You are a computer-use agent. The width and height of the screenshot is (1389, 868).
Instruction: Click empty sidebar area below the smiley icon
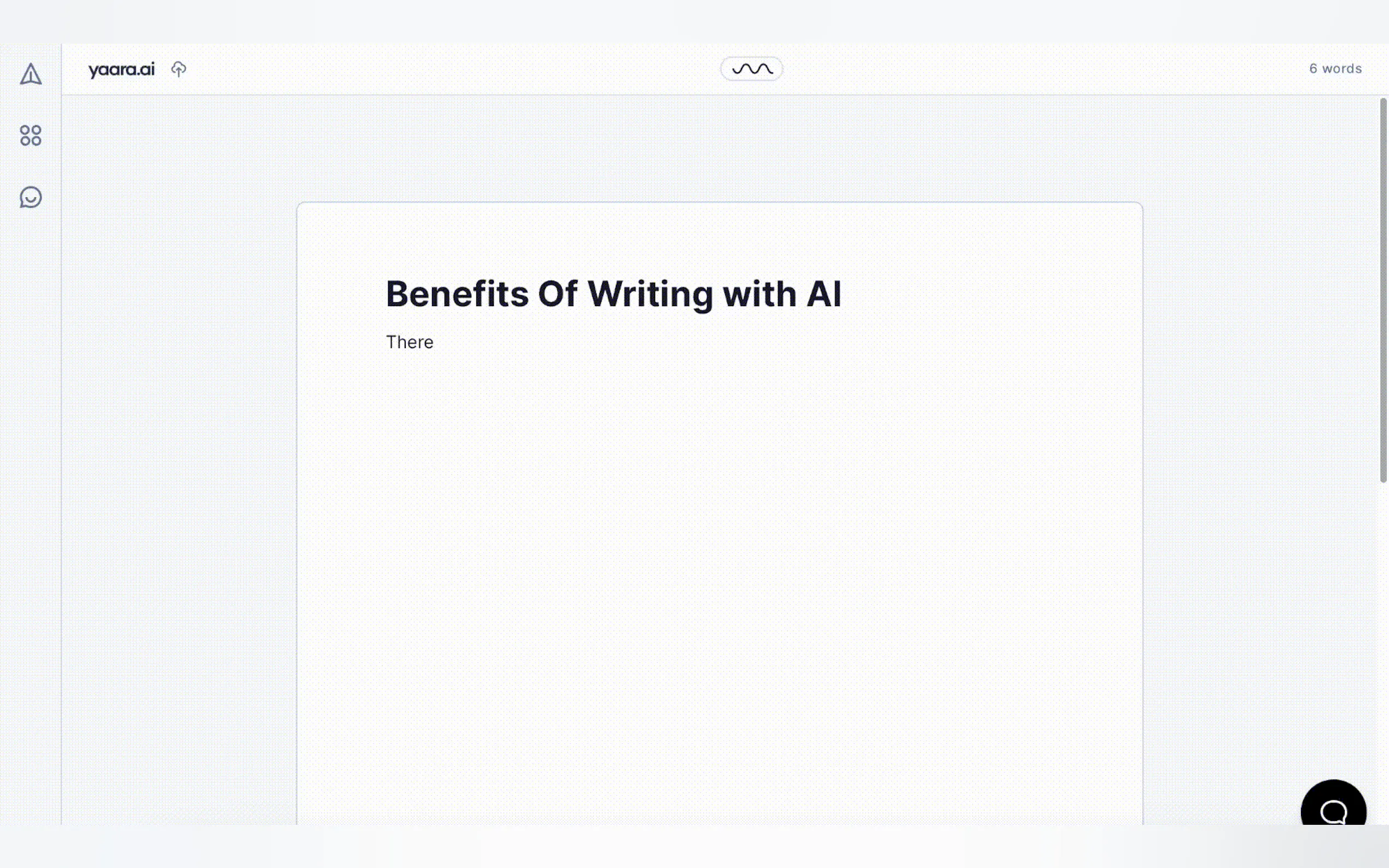tap(31, 459)
